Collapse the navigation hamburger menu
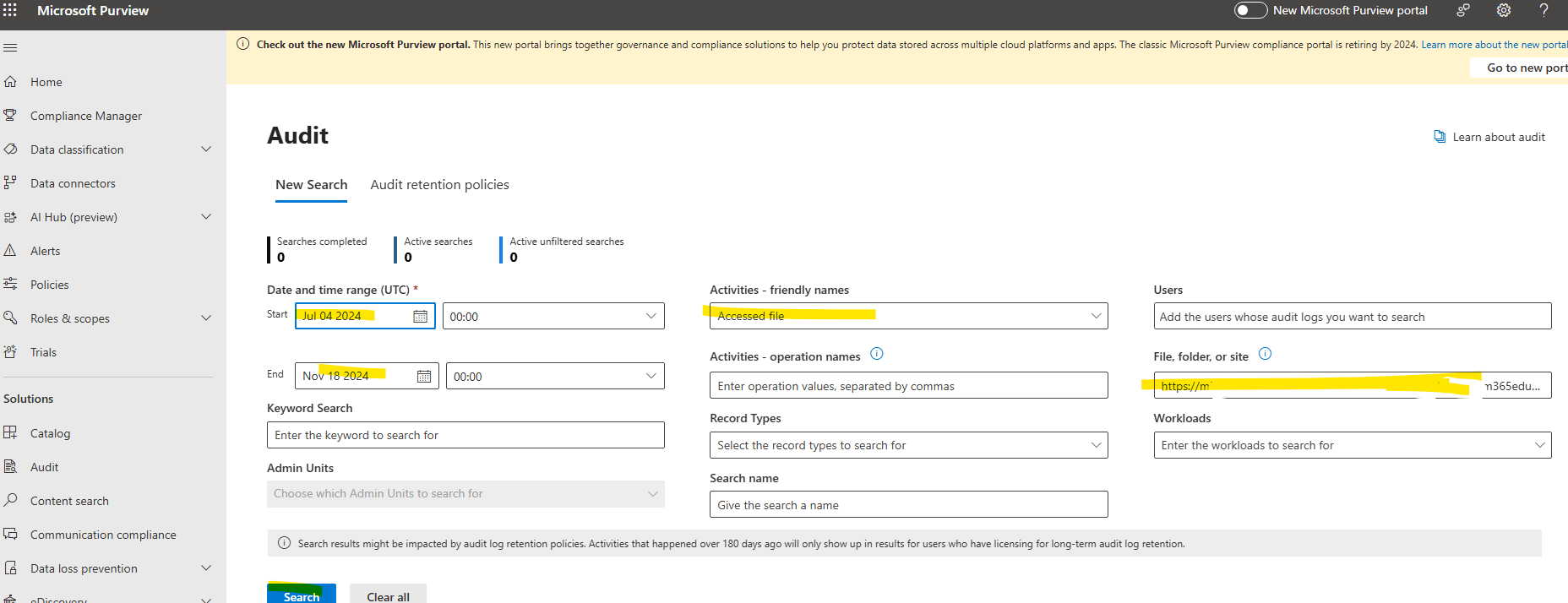1568x603 pixels. tap(10, 48)
